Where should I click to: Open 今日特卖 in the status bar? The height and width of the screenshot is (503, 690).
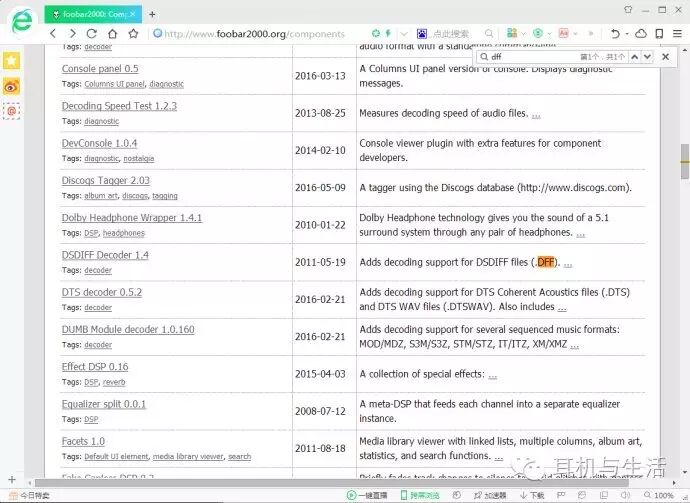click(30, 496)
